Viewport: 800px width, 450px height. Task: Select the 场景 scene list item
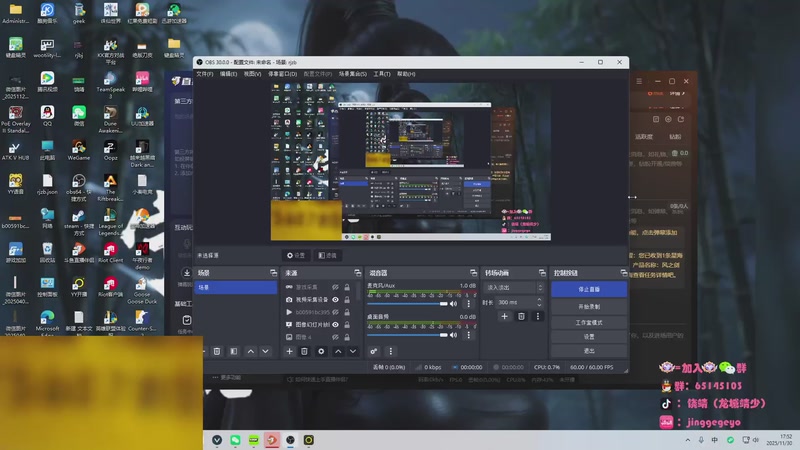236,287
